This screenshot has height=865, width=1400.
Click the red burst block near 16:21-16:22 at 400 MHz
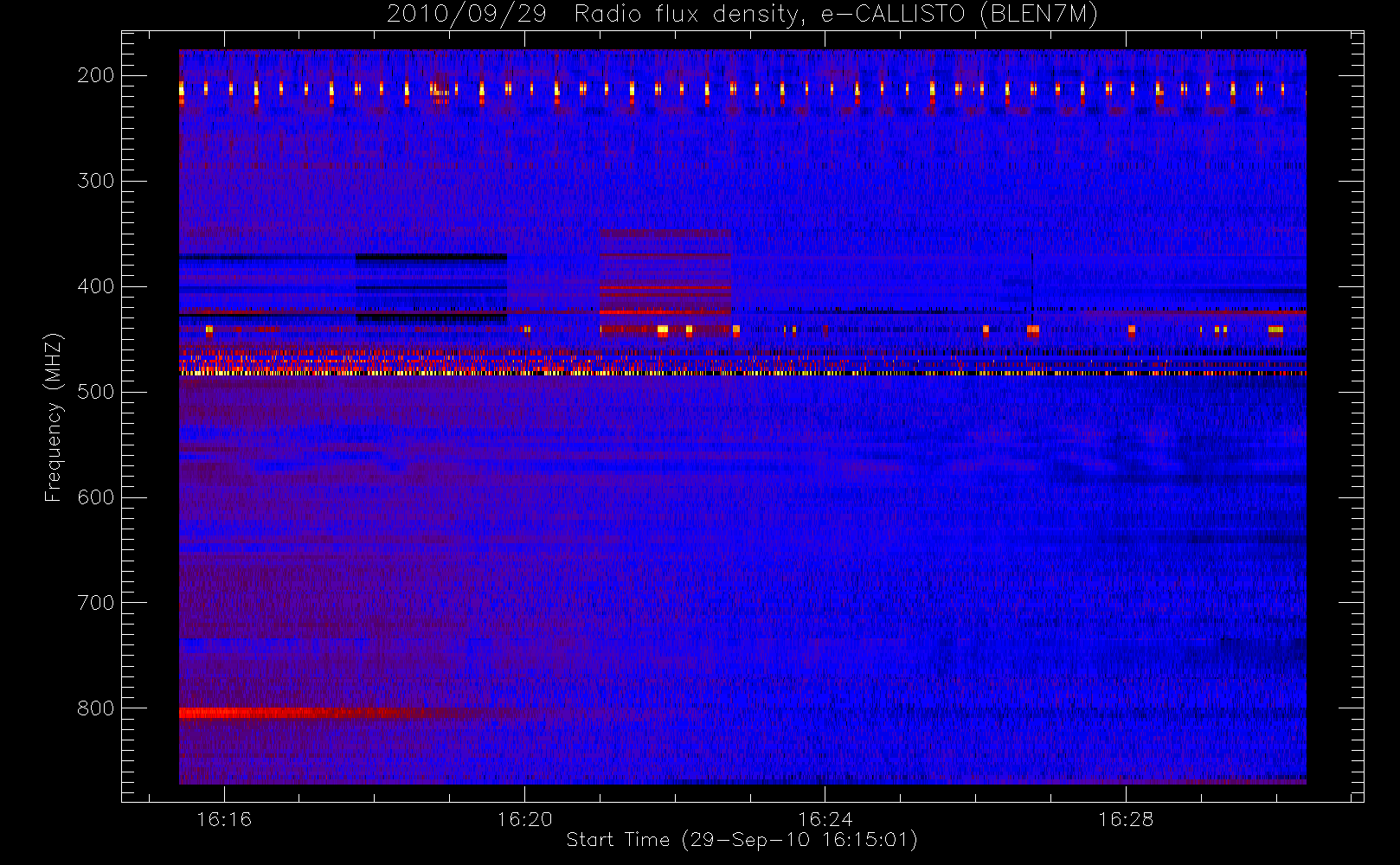click(x=665, y=283)
